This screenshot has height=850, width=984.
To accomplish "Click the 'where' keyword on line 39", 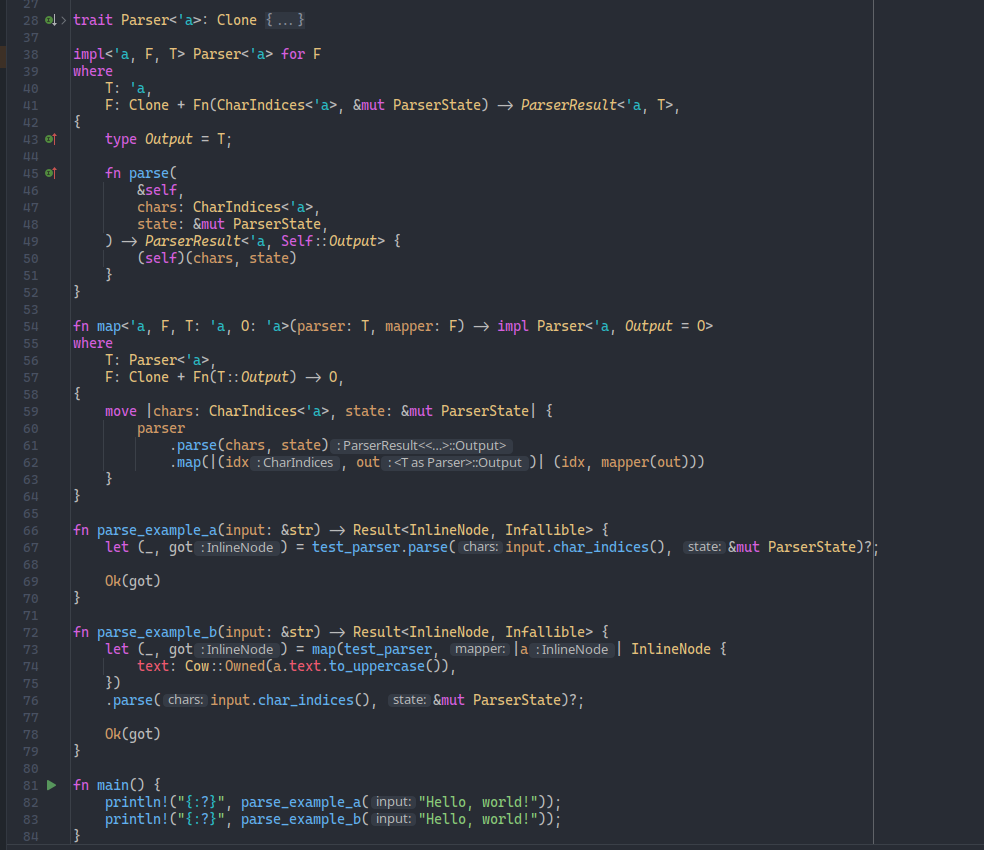I will coord(93,72).
